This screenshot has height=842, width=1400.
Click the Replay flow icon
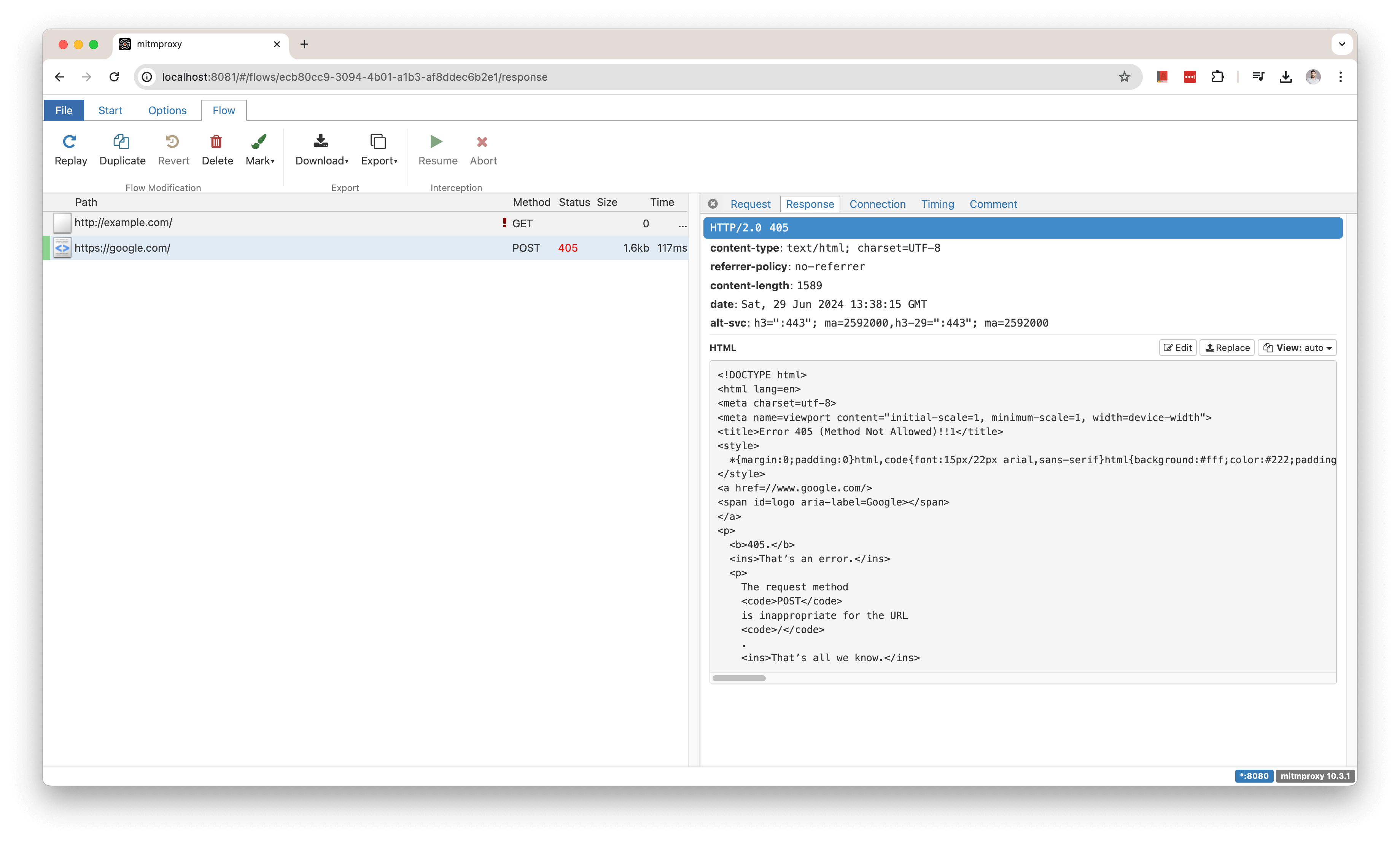pyautogui.click(x=70, y=142)
